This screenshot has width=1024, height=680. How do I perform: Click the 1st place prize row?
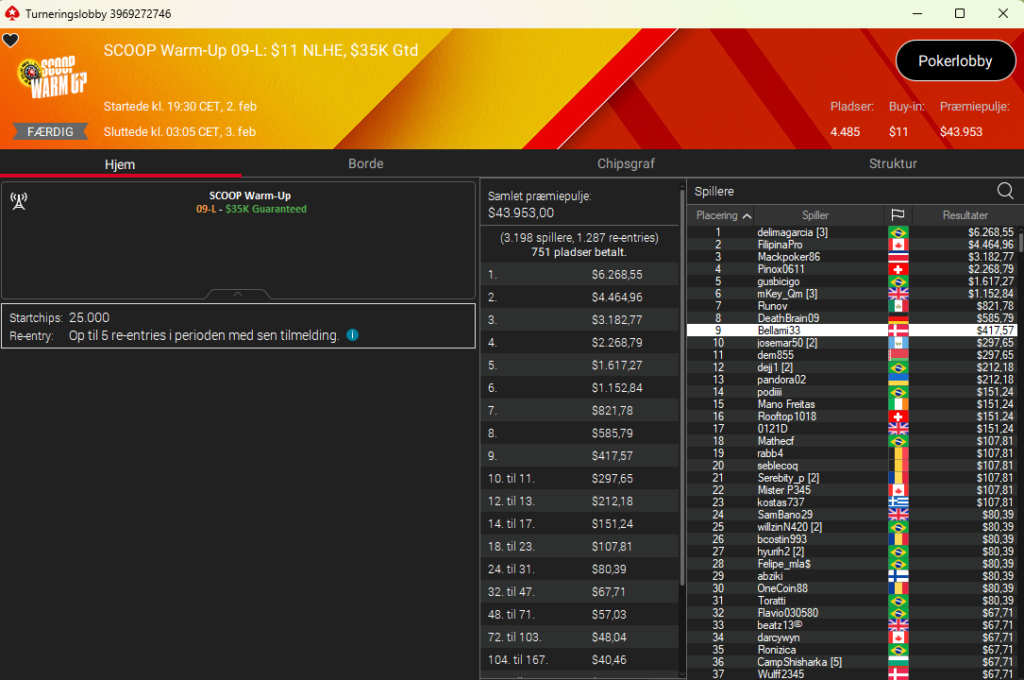(580, 274)
